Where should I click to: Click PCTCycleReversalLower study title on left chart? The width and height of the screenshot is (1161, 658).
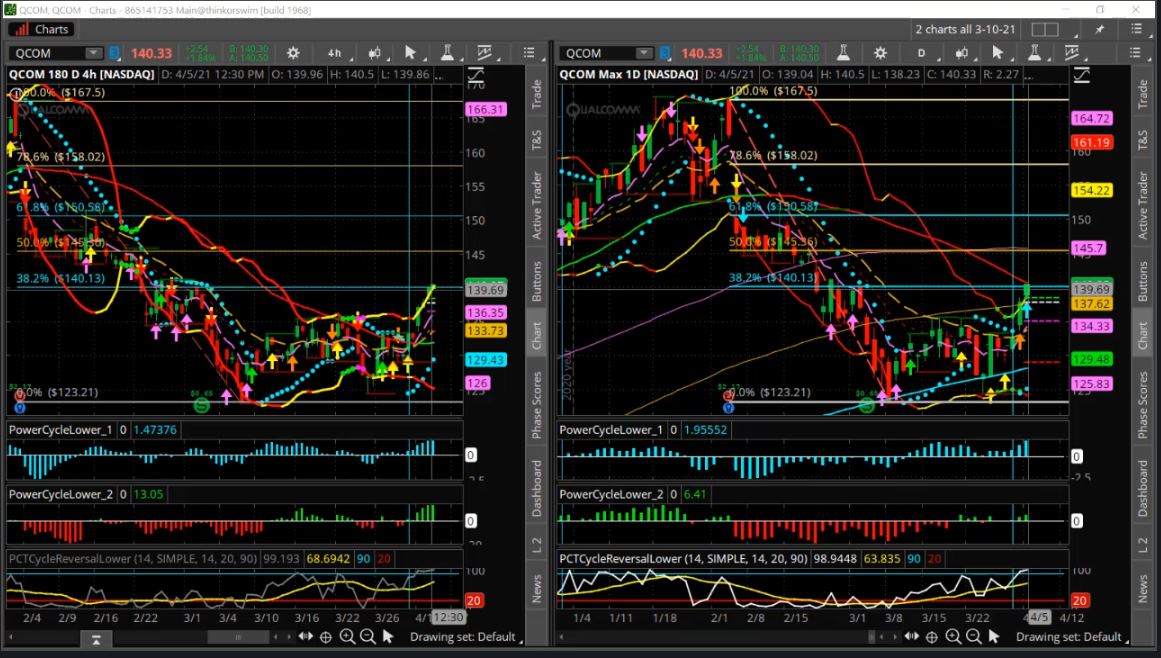pyautogui.click(x=133, y=559)
